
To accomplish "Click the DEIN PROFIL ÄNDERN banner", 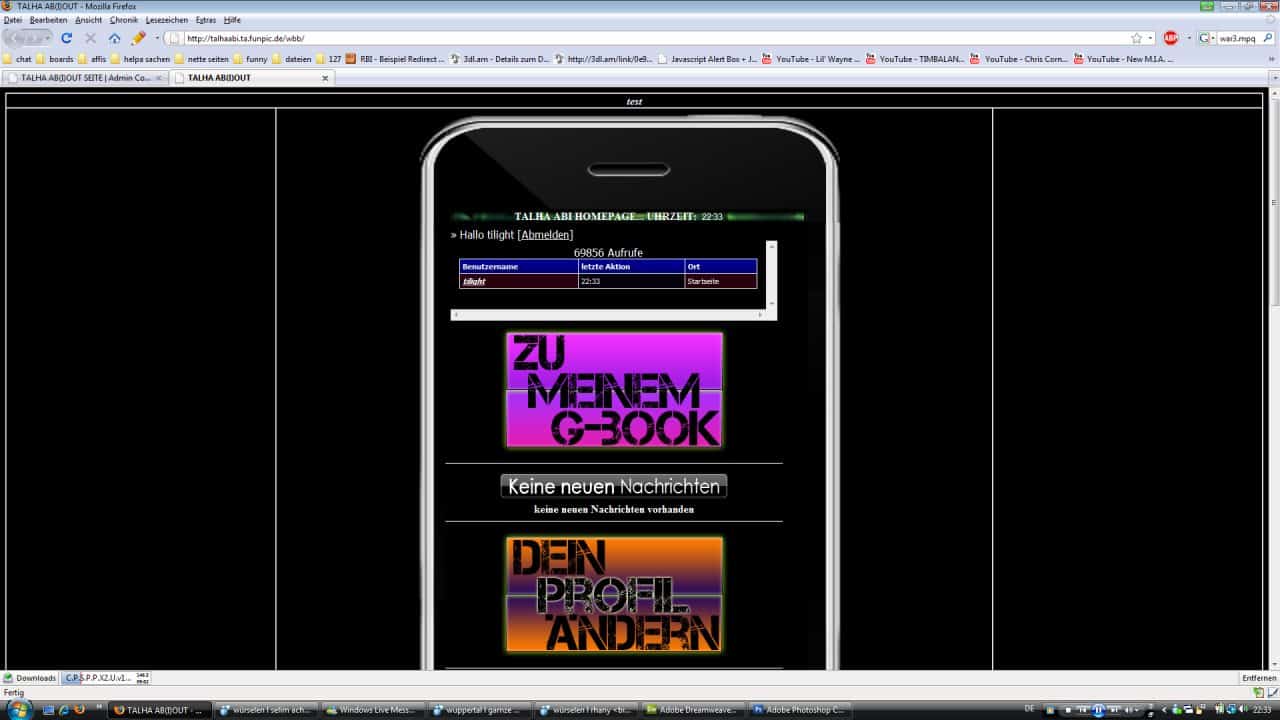I will 614,595.
